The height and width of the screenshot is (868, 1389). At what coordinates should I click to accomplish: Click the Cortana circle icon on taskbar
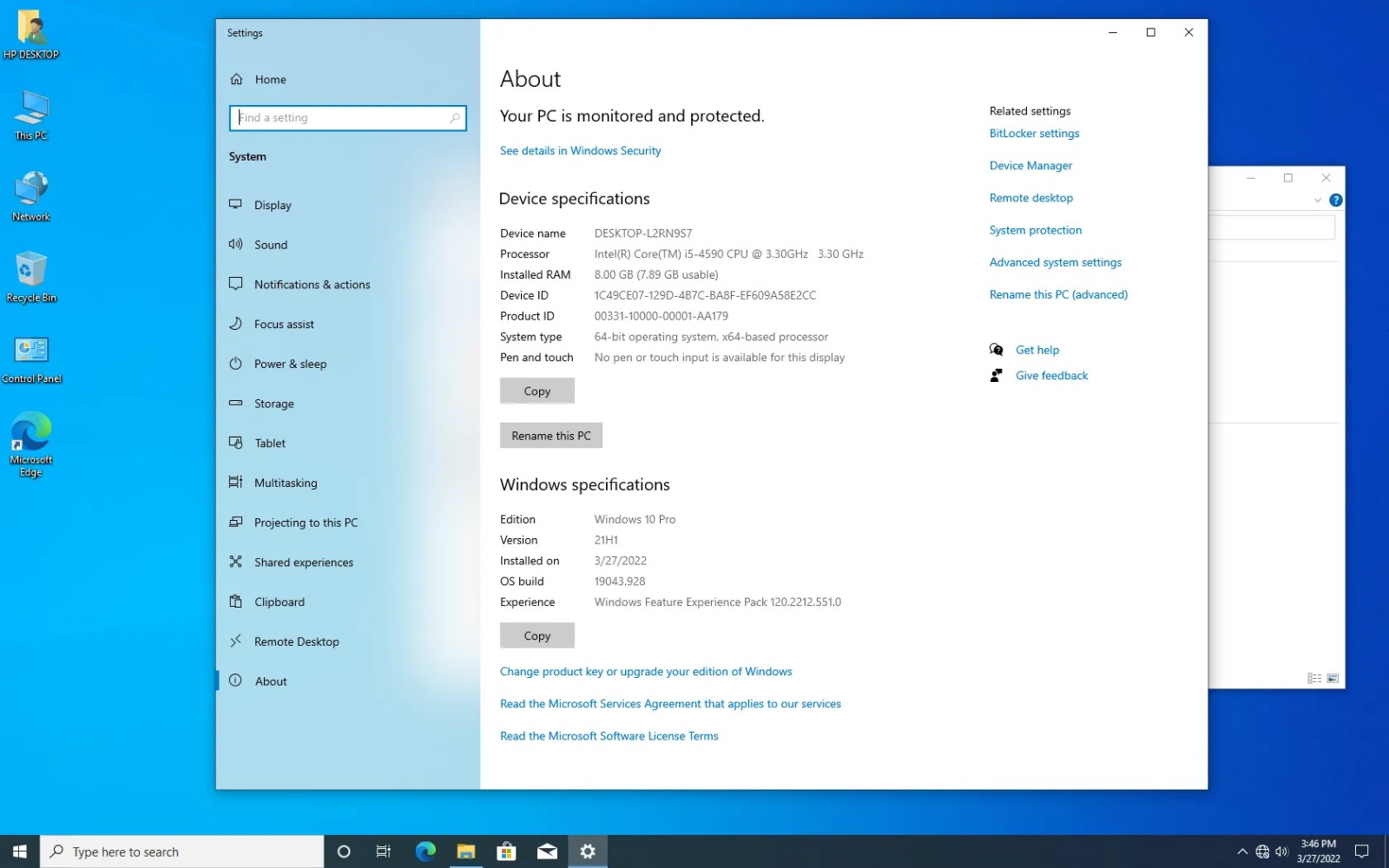(x=344, y=852)
